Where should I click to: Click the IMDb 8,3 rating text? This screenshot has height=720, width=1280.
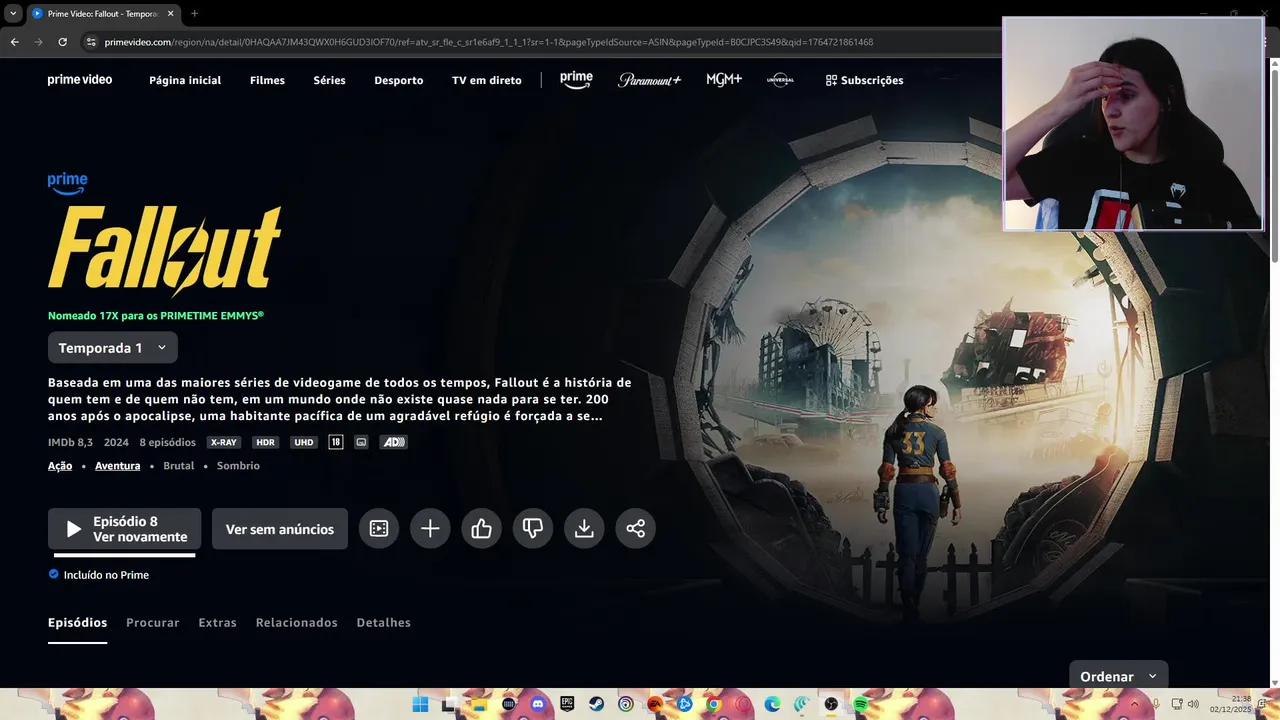point(70,442)
